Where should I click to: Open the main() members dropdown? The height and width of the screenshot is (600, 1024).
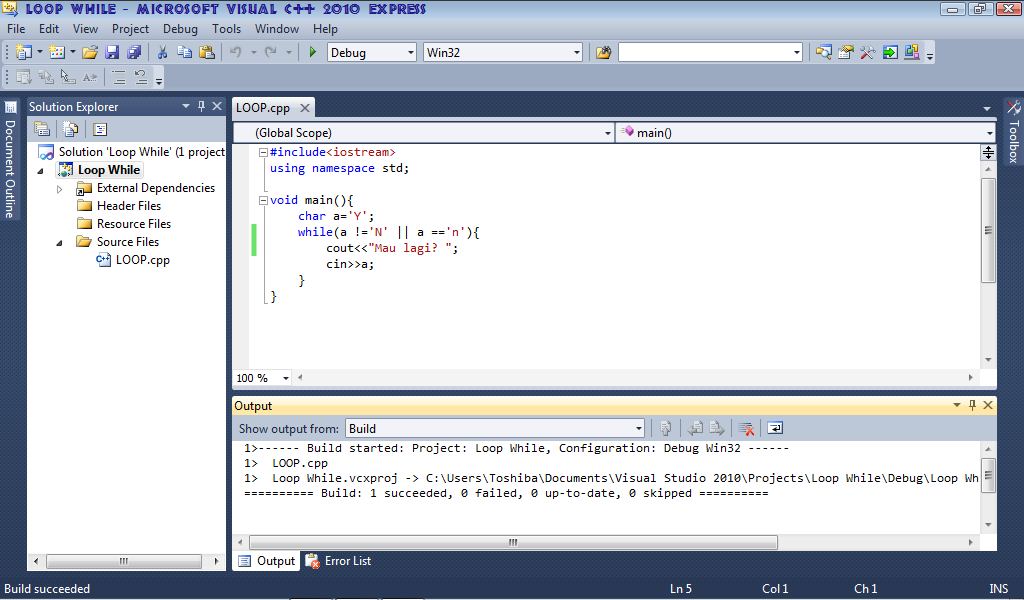[x=989, y=133]
